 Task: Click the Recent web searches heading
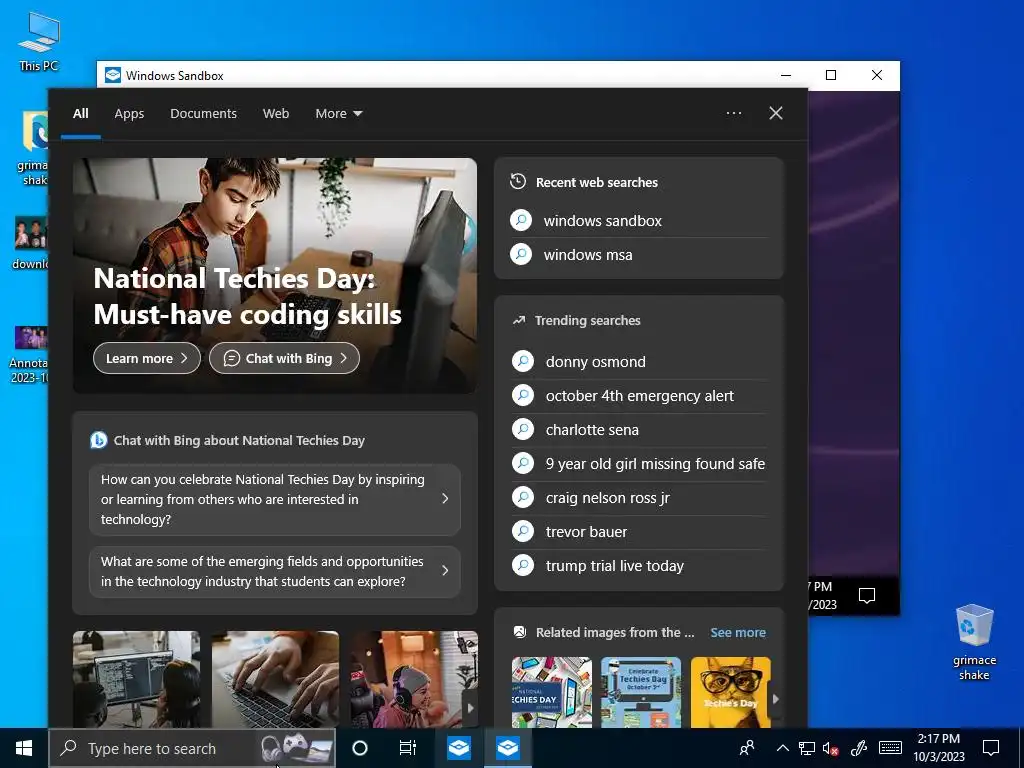596,182
